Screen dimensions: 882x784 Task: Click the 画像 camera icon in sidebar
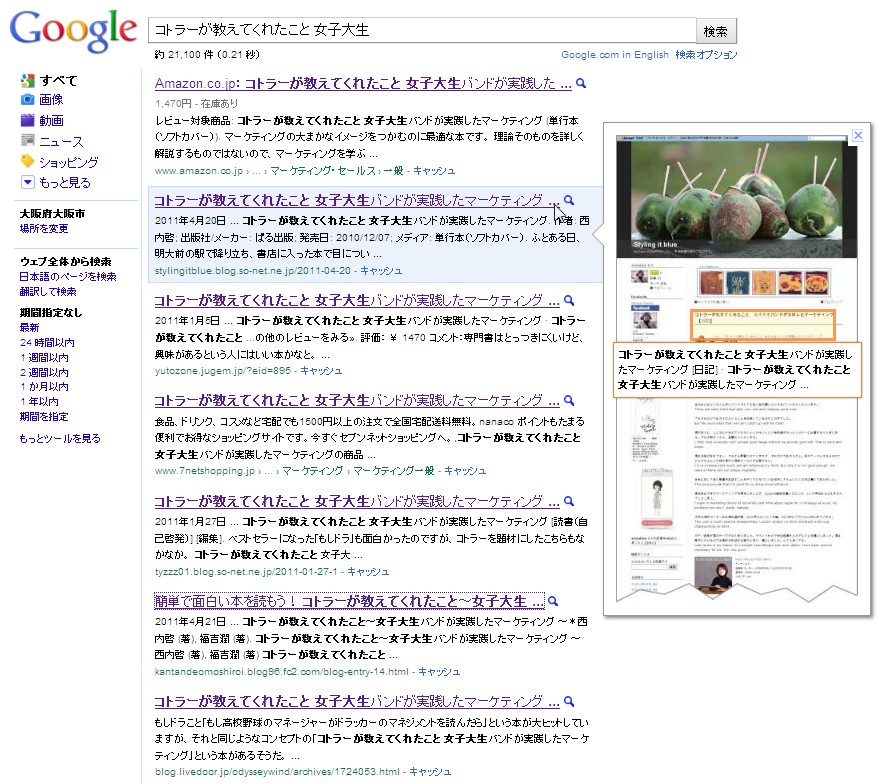[x=27, y=100]
